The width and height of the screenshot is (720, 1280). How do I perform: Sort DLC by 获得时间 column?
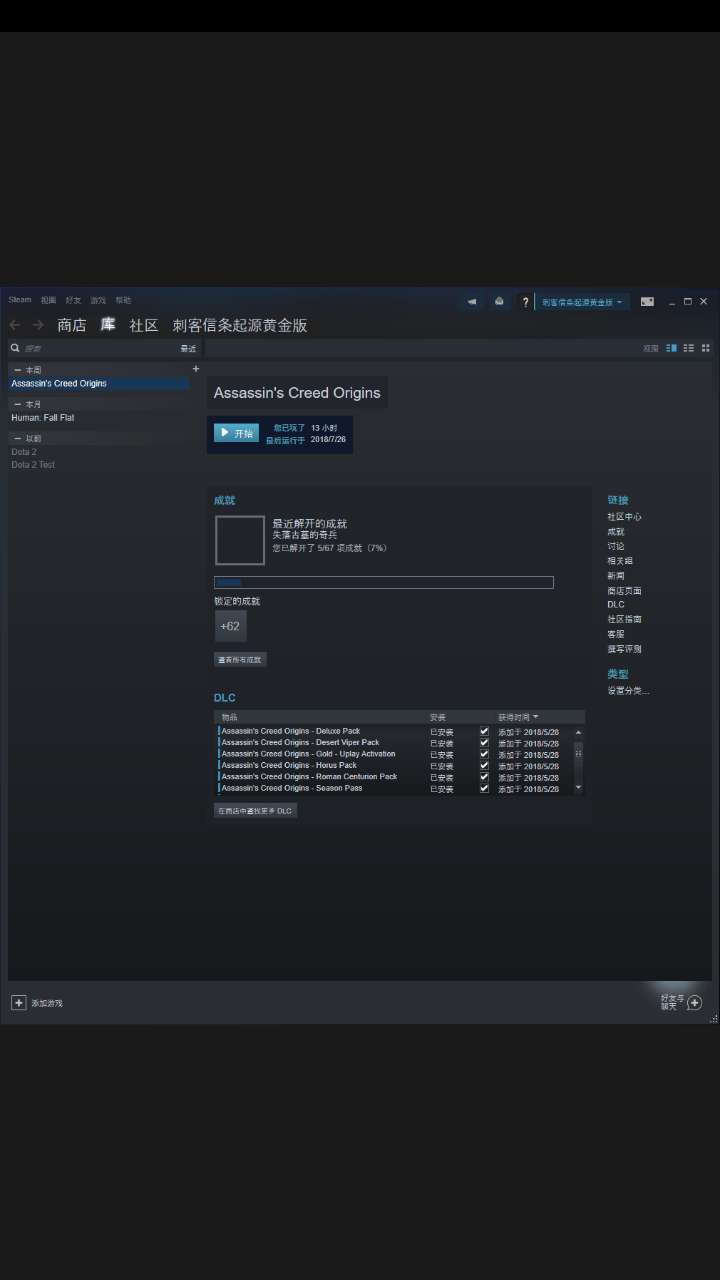[x=518, y=717]
